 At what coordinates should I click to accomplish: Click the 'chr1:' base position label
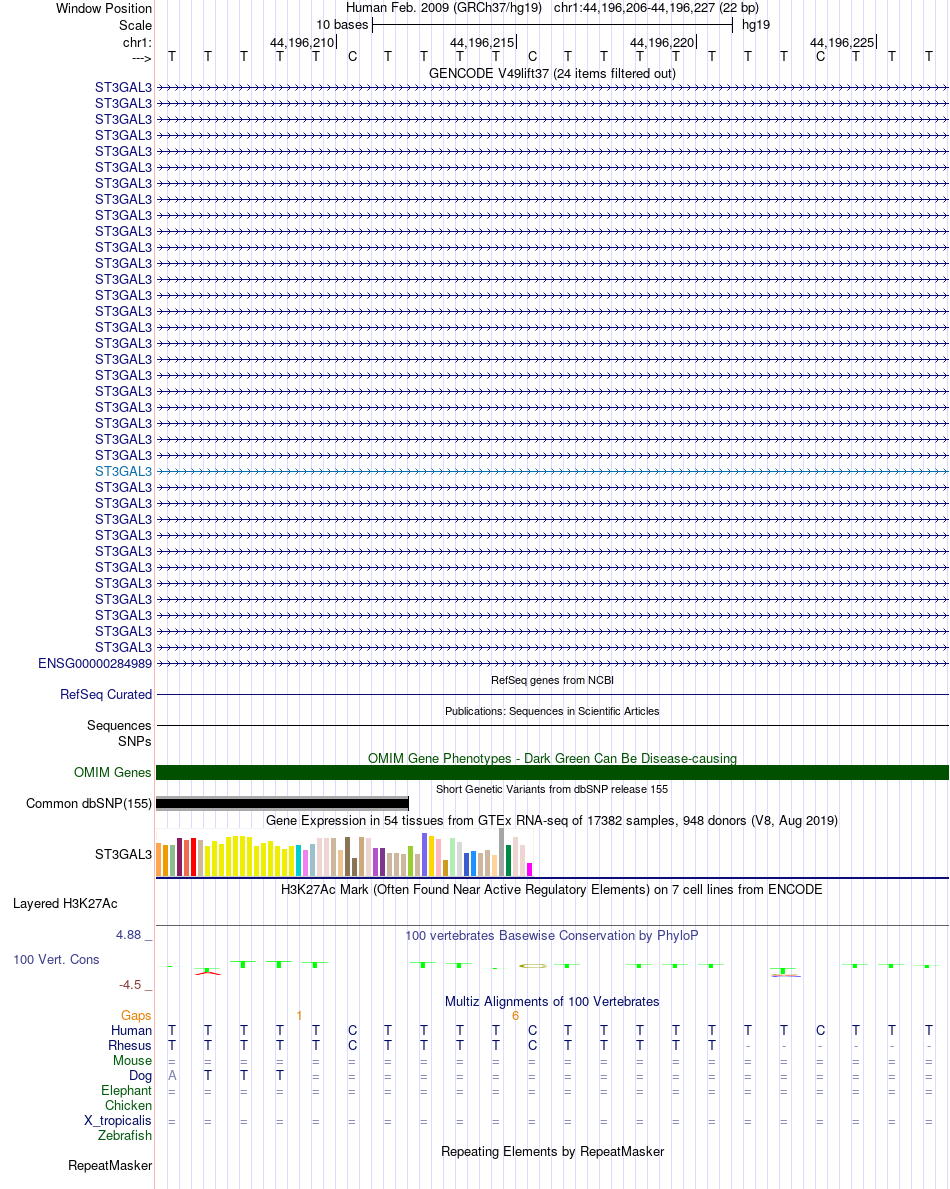pyautogui.click(x=137, y=42)
